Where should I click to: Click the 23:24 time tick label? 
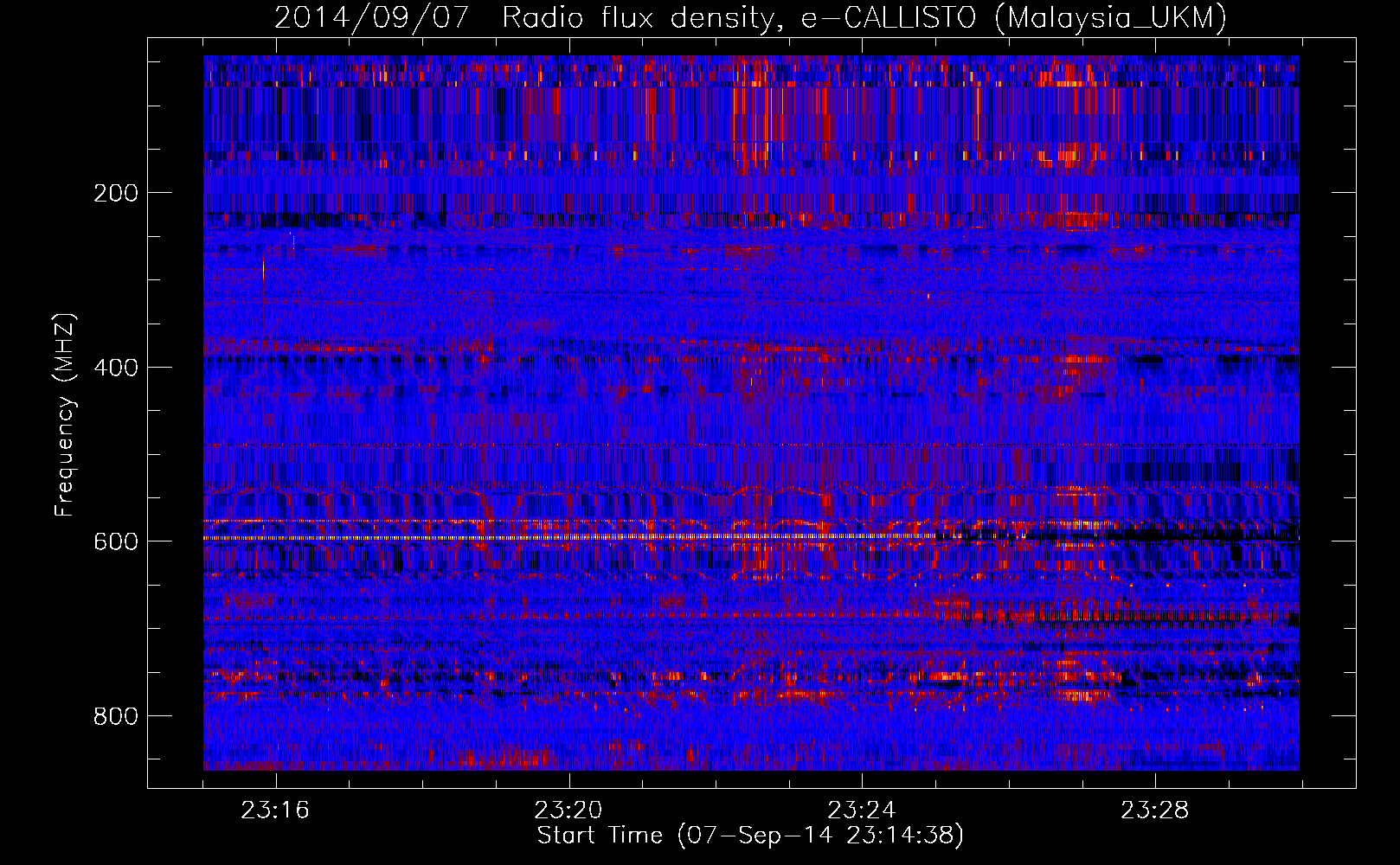[x=862, y=811]
